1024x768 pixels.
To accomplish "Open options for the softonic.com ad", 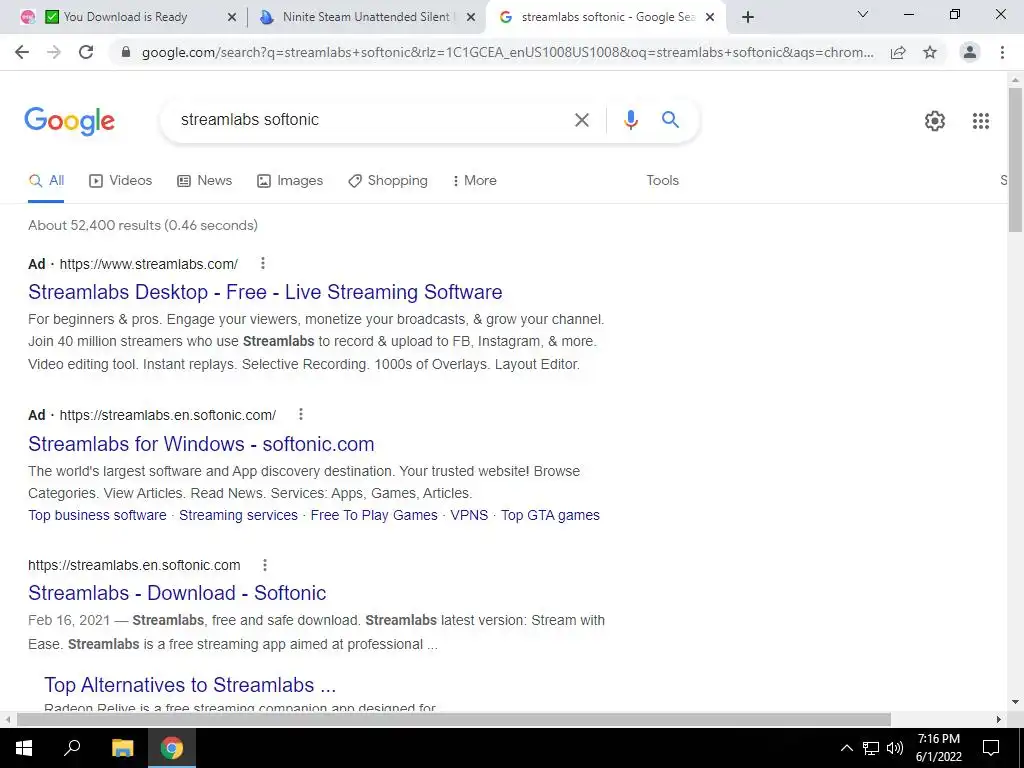I will tap(300, 414).
